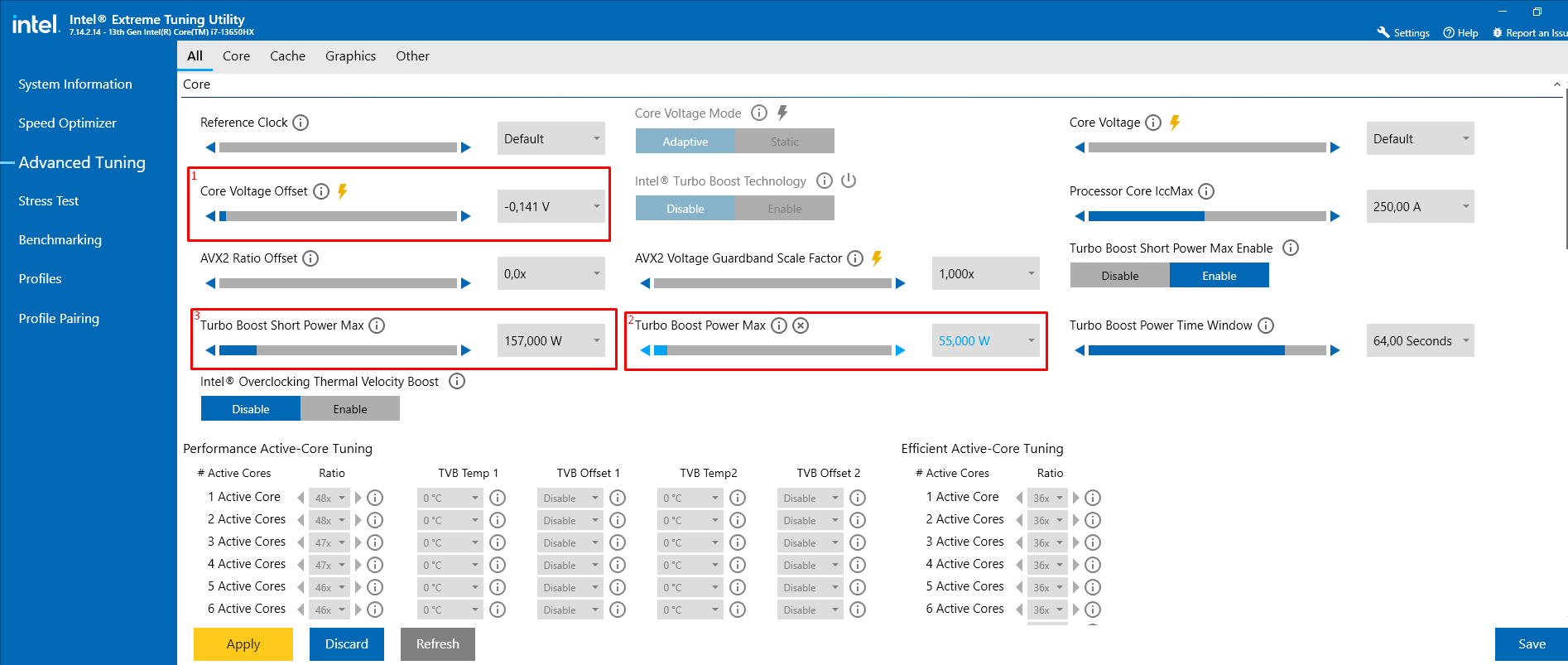This screenshot has height=665, width=1568.
Task: Disable Turbo Boost Short Power Max
Action: (x=1120, y=276)
